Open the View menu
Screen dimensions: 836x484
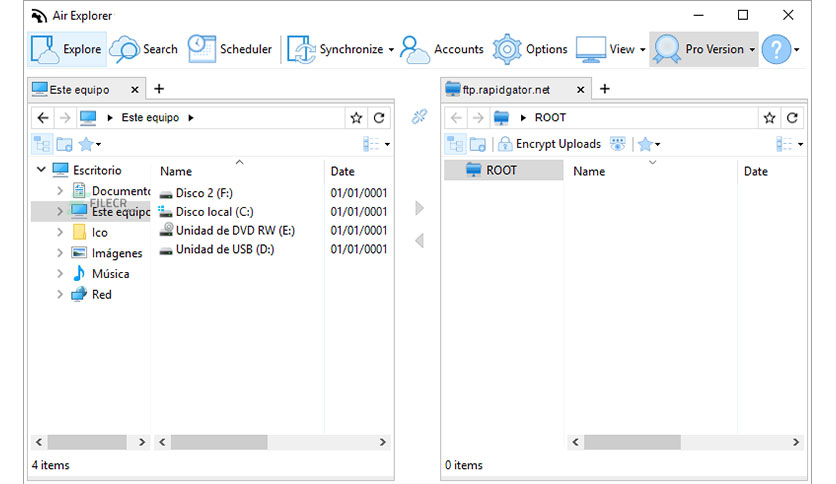click(x=611, y=49)
